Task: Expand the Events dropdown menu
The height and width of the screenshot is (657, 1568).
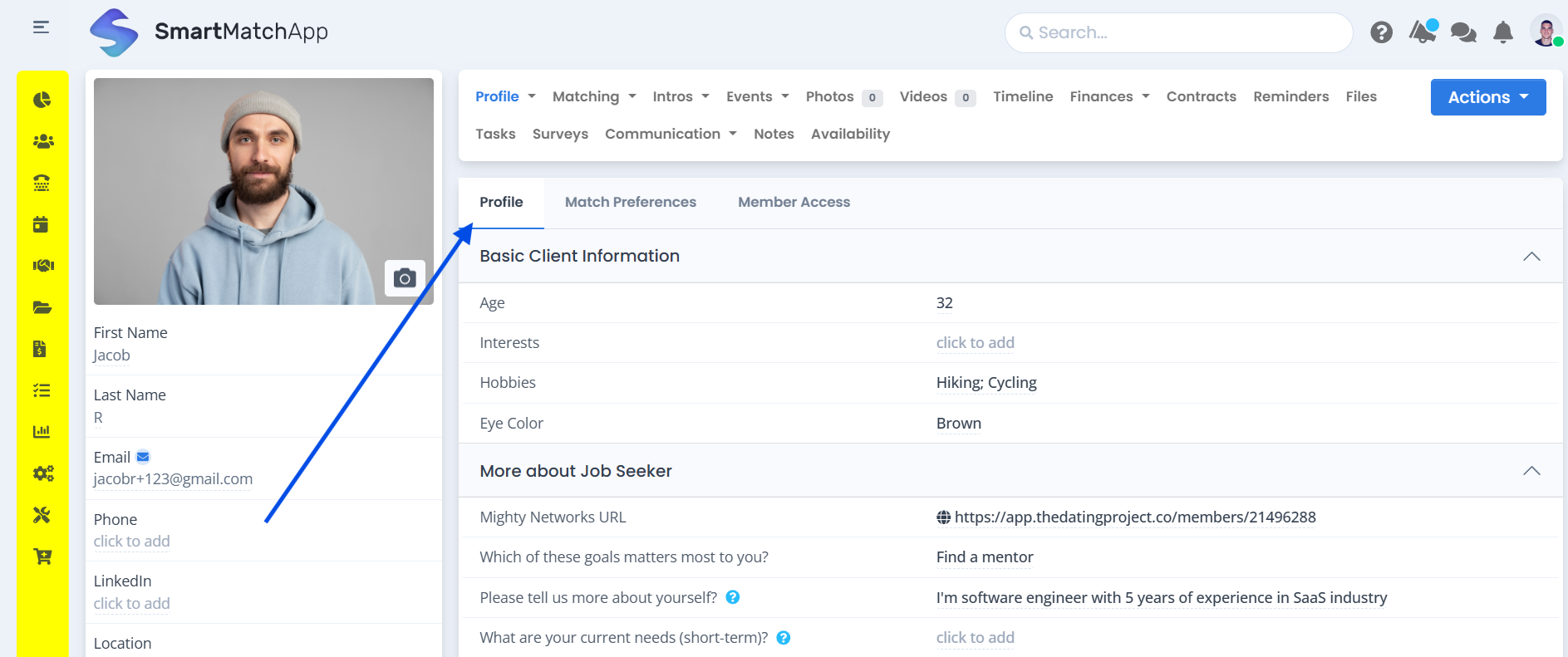Action: (757, 96)
